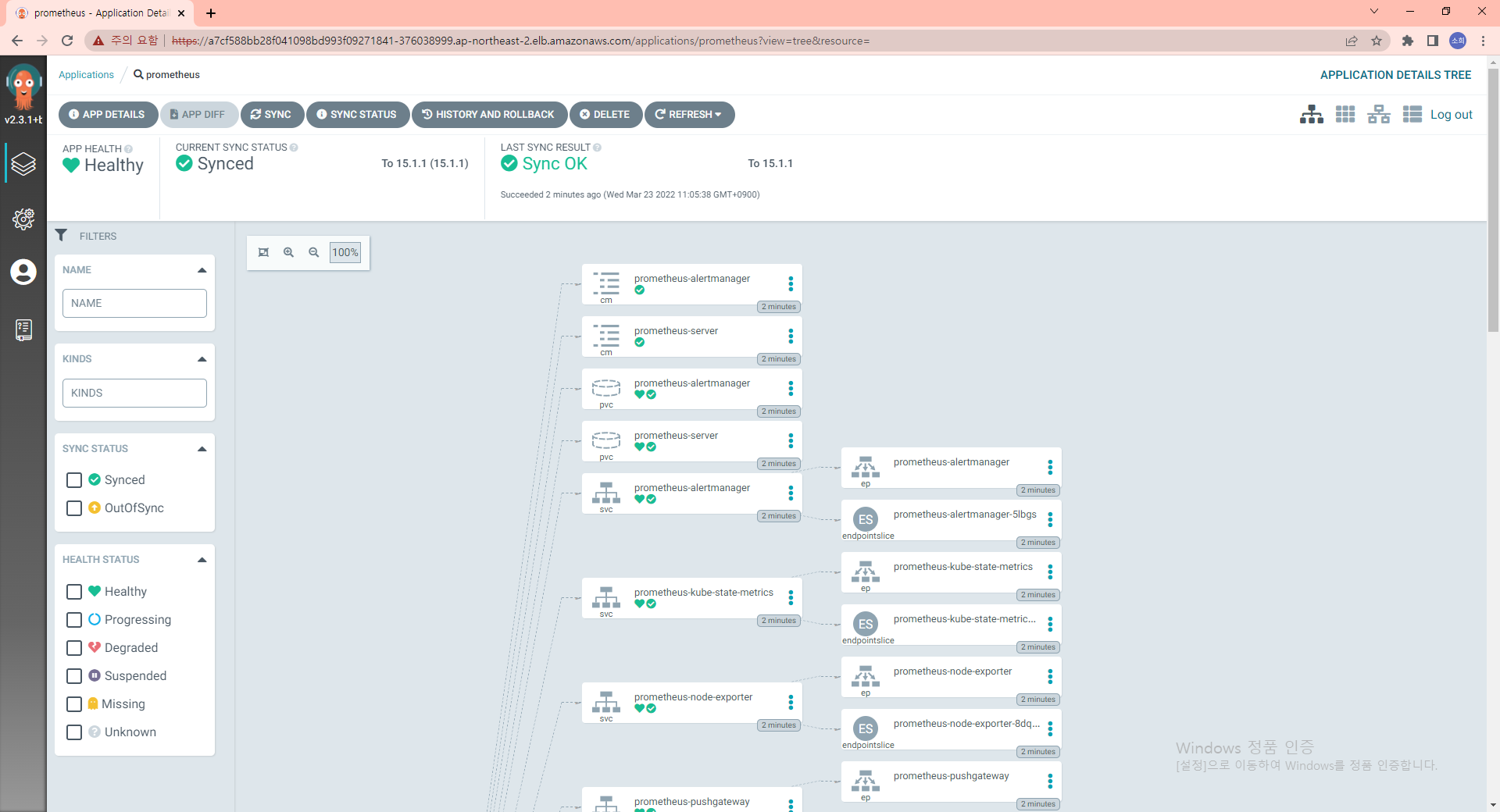Open menu dots for prometheus-node-exporter ep node

point(1050,676)
